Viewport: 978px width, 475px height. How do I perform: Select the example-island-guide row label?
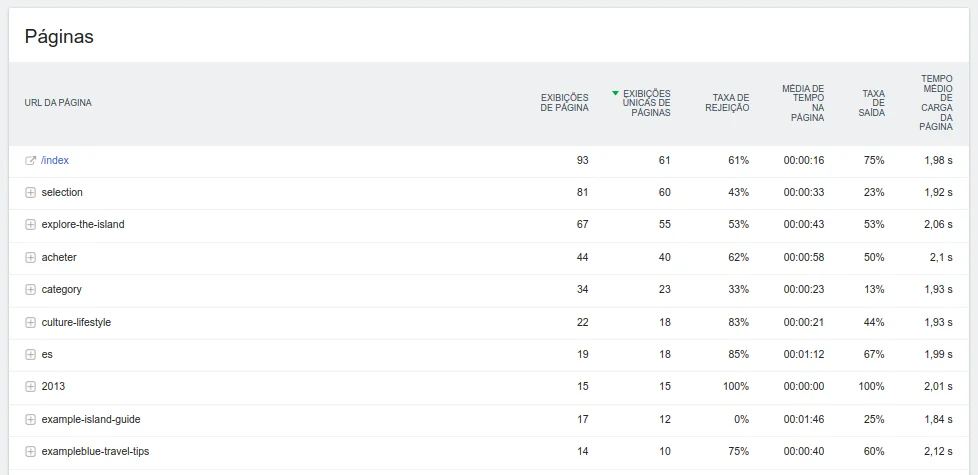(84, 419)
